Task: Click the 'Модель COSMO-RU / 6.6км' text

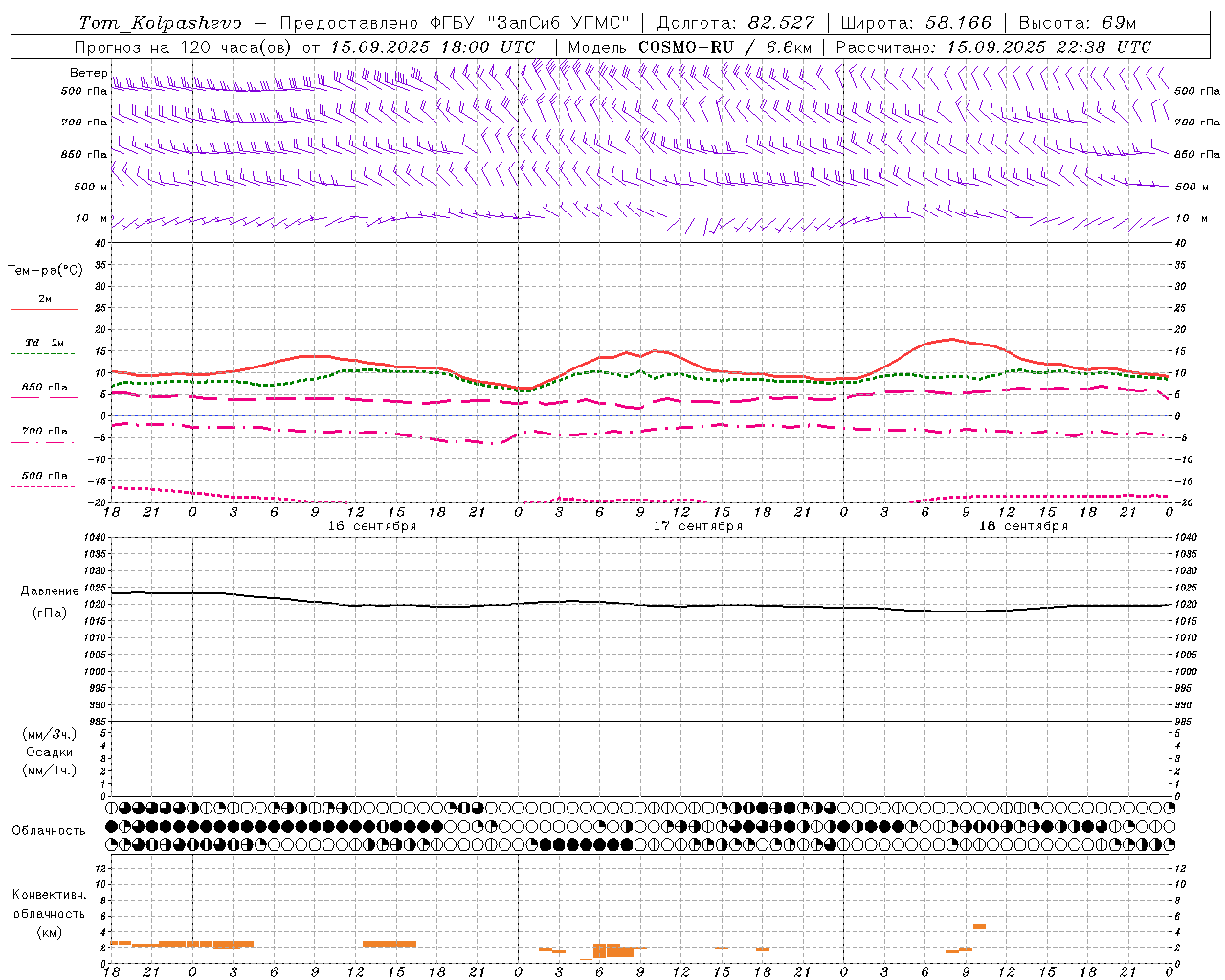Action: (x=690, y=47)
